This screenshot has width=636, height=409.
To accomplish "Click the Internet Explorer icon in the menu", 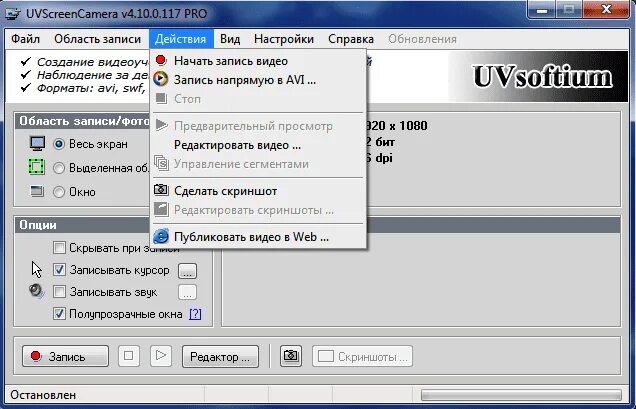I will tap(161, 236).
